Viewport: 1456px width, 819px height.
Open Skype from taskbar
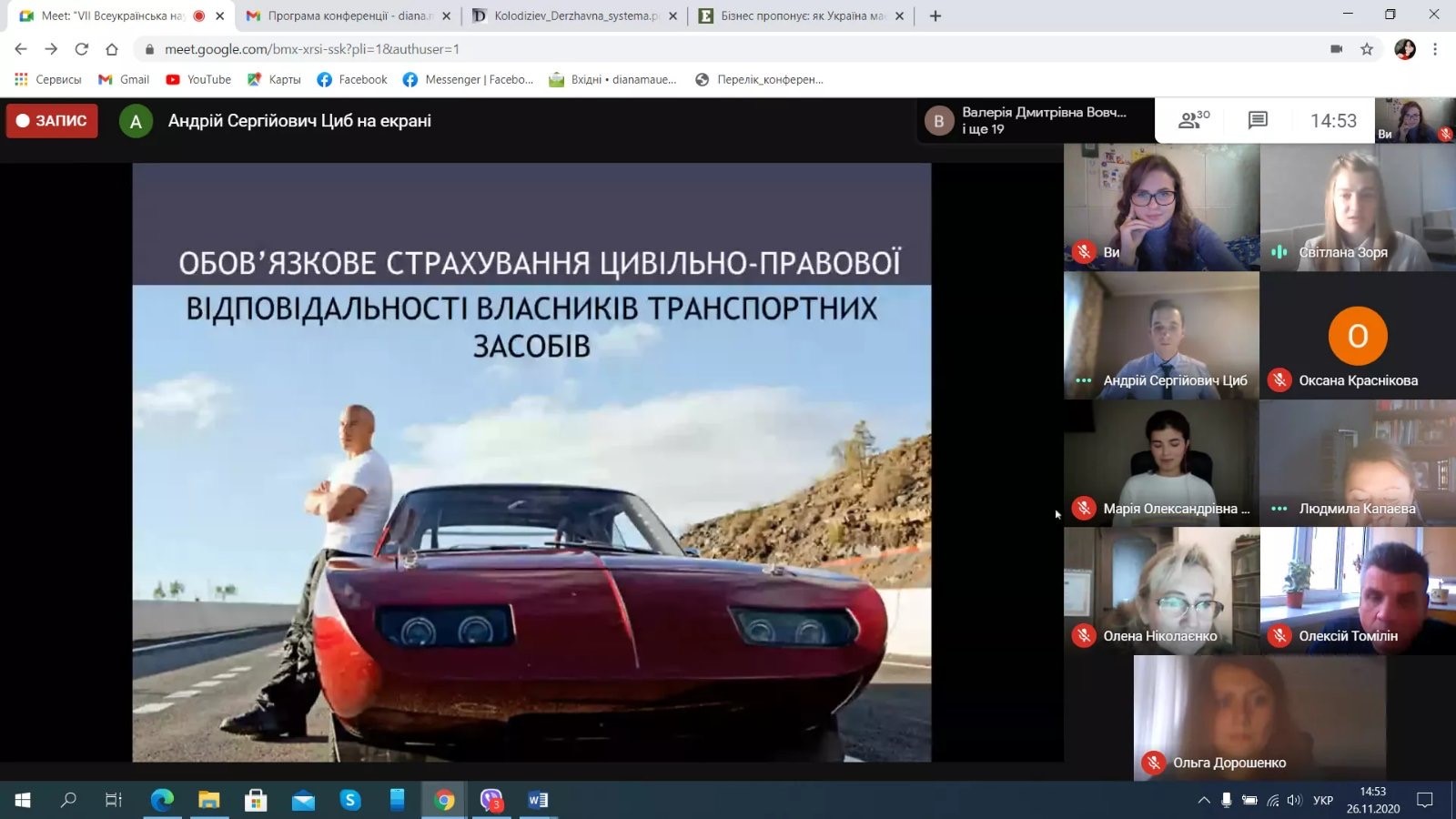[350, 800]
